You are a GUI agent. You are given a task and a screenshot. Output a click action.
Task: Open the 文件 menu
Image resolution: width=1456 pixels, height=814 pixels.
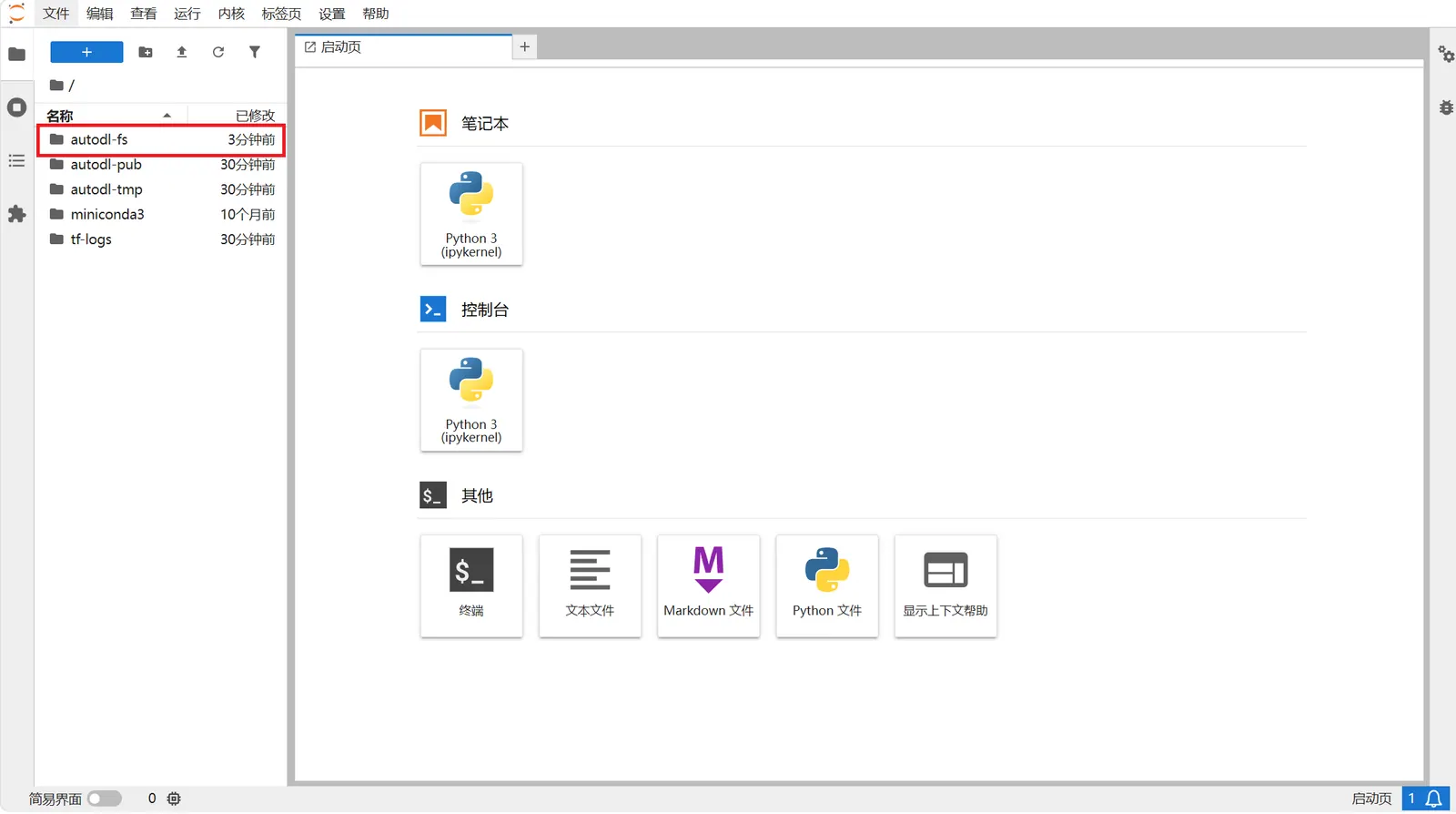click(56, 14)
